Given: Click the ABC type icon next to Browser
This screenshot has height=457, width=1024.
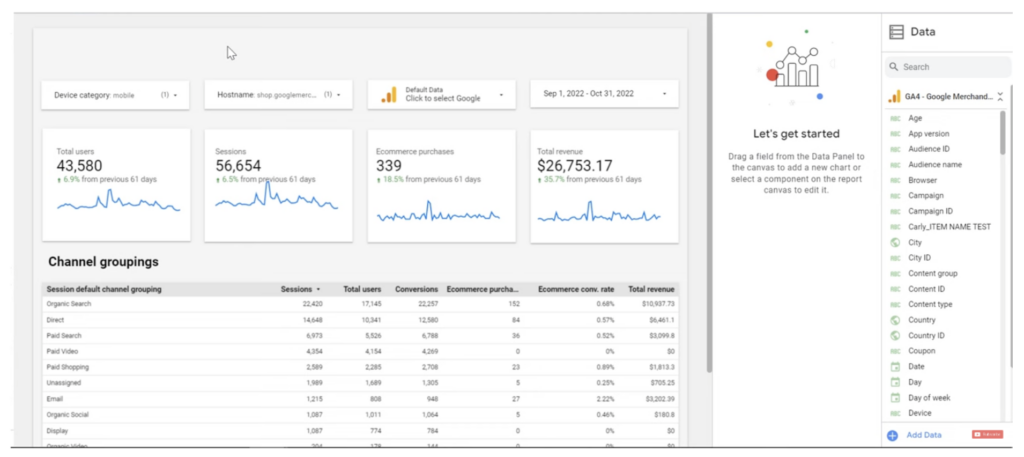Looking at the screenshot, I should pyautogui.click(x=895, y=180).
